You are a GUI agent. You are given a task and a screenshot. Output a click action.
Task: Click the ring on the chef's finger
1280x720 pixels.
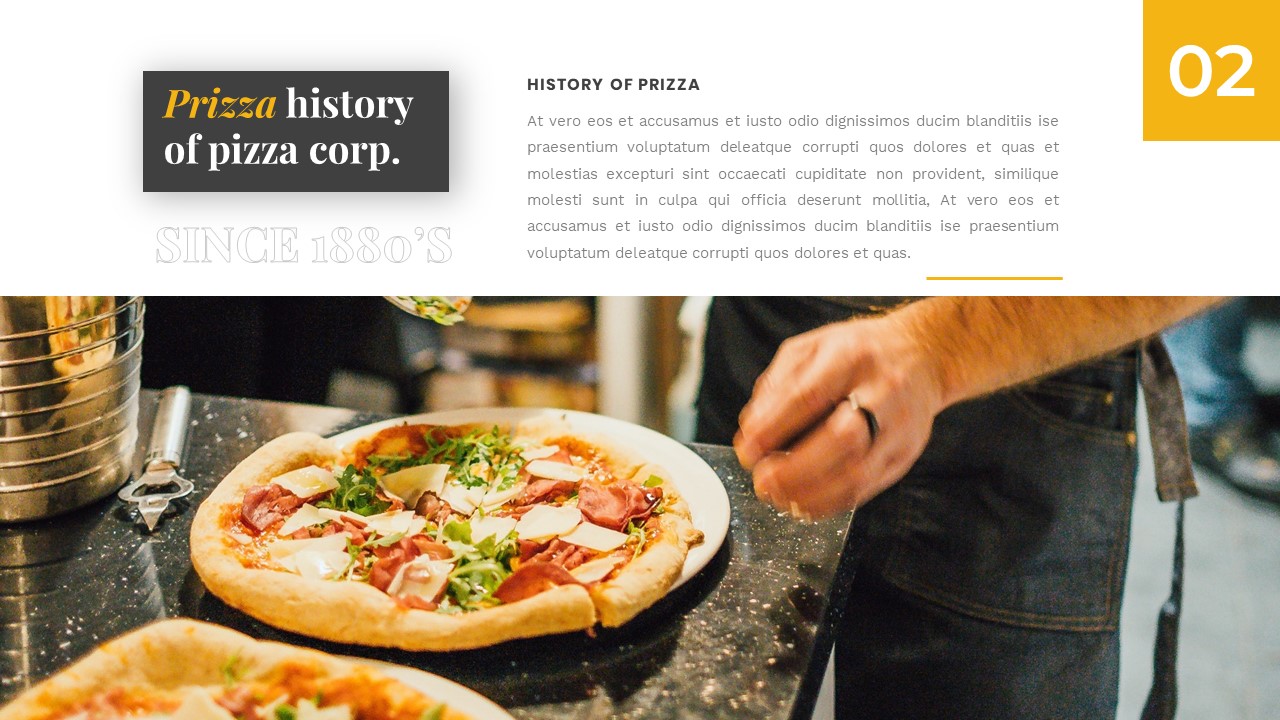865,417
